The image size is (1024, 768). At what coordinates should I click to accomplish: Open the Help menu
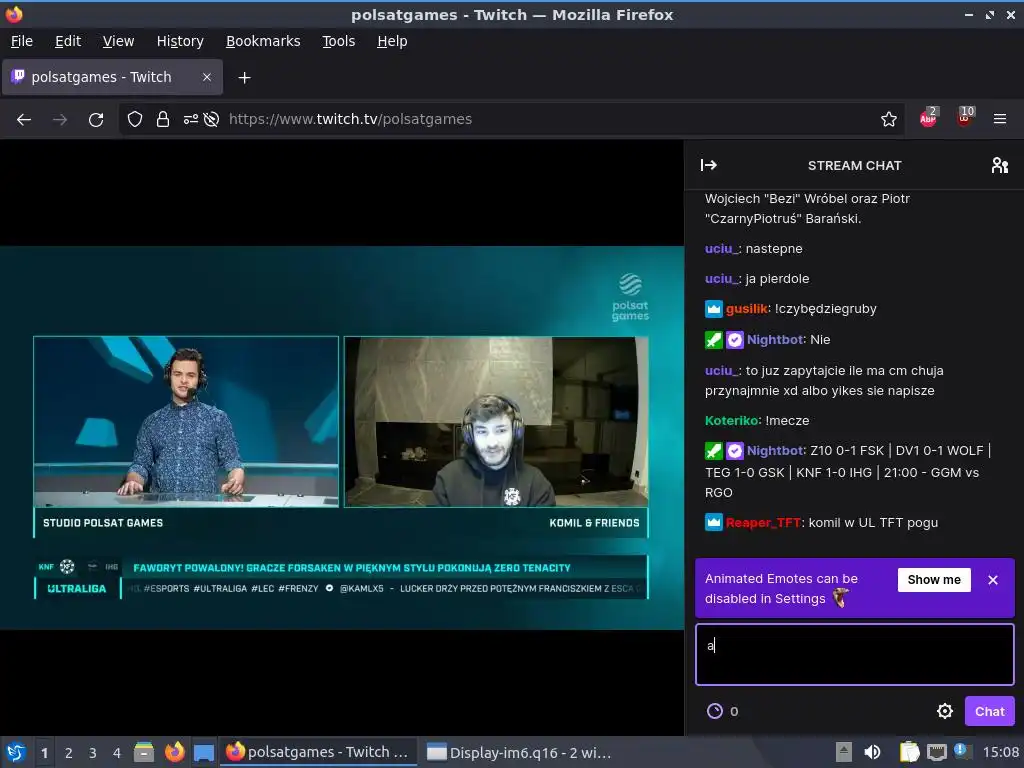tap(392, 41)
